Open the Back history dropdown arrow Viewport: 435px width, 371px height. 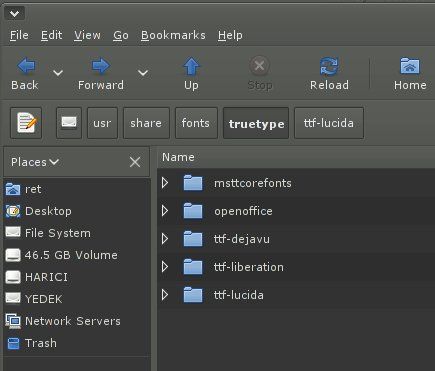coord(58,73)
